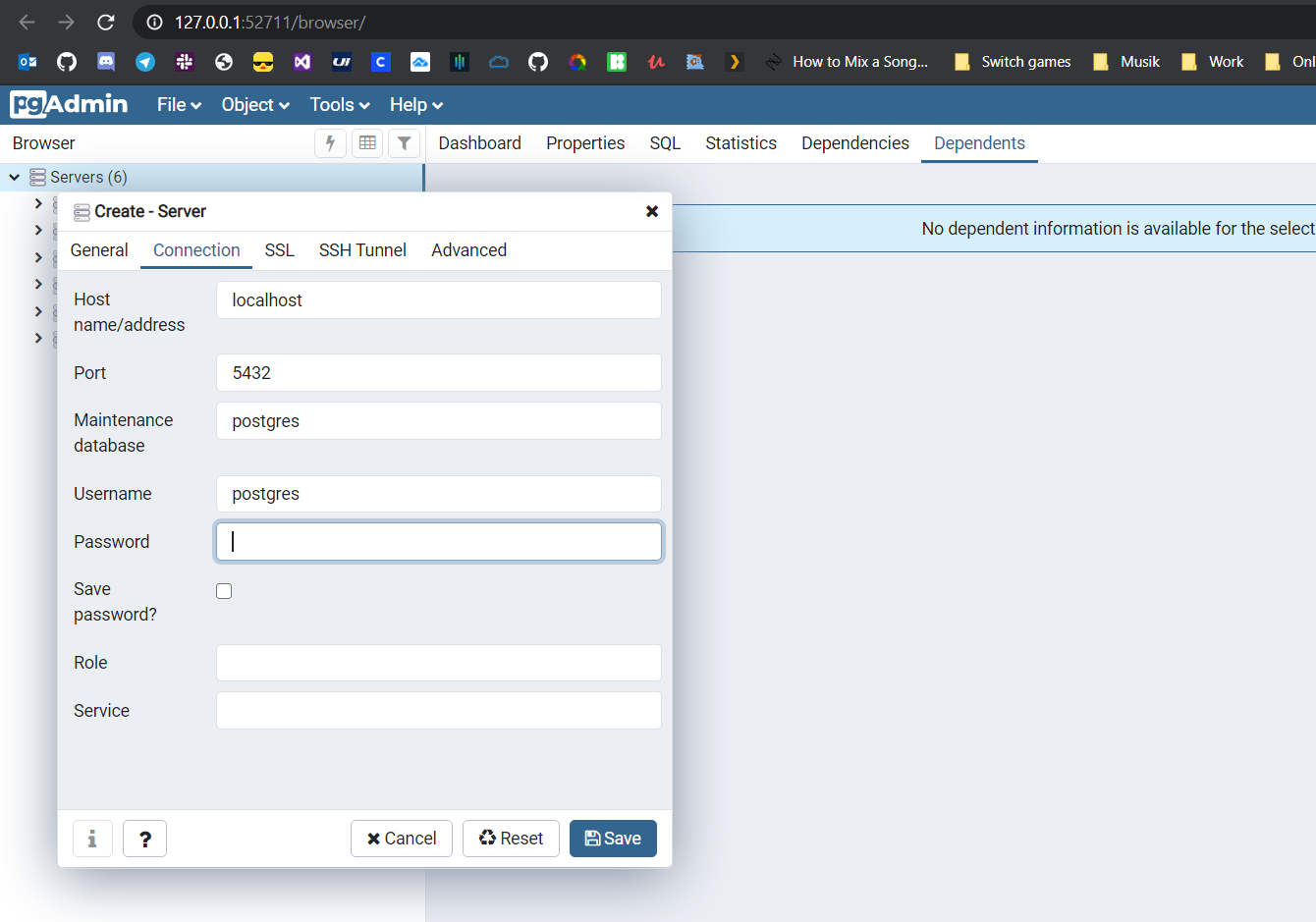
Task: Open the sunglasses emoji bookmark
Action: click(x=263, y=62)
